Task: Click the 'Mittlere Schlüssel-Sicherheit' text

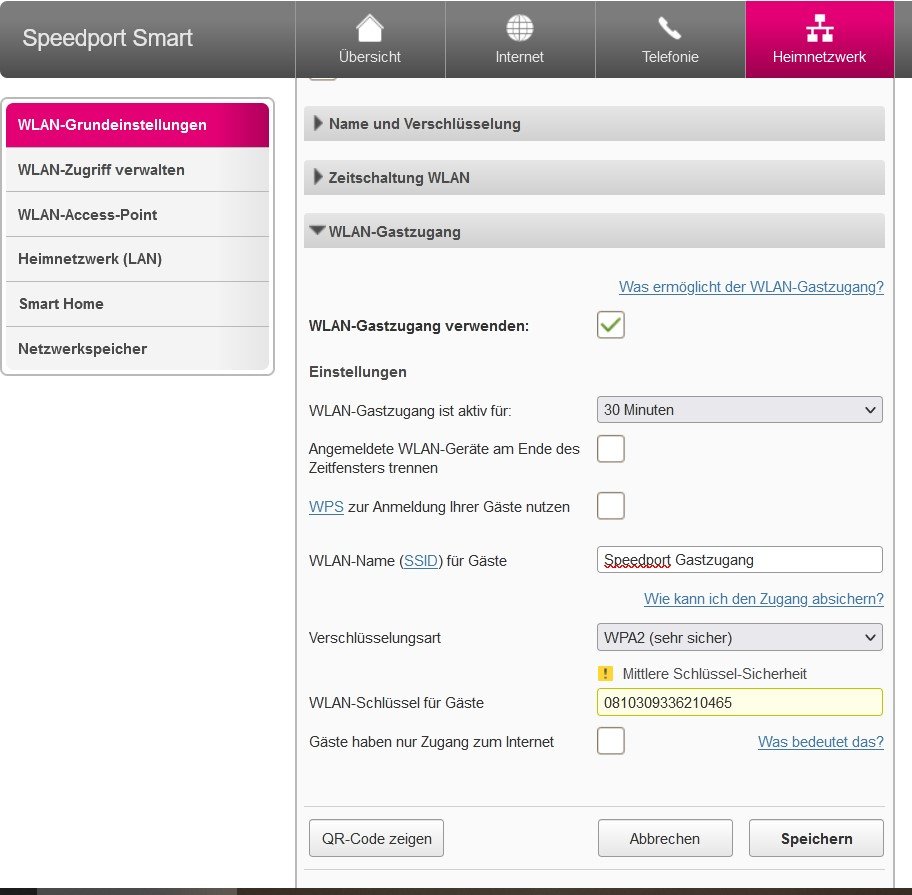Action: tap(714, 673)
